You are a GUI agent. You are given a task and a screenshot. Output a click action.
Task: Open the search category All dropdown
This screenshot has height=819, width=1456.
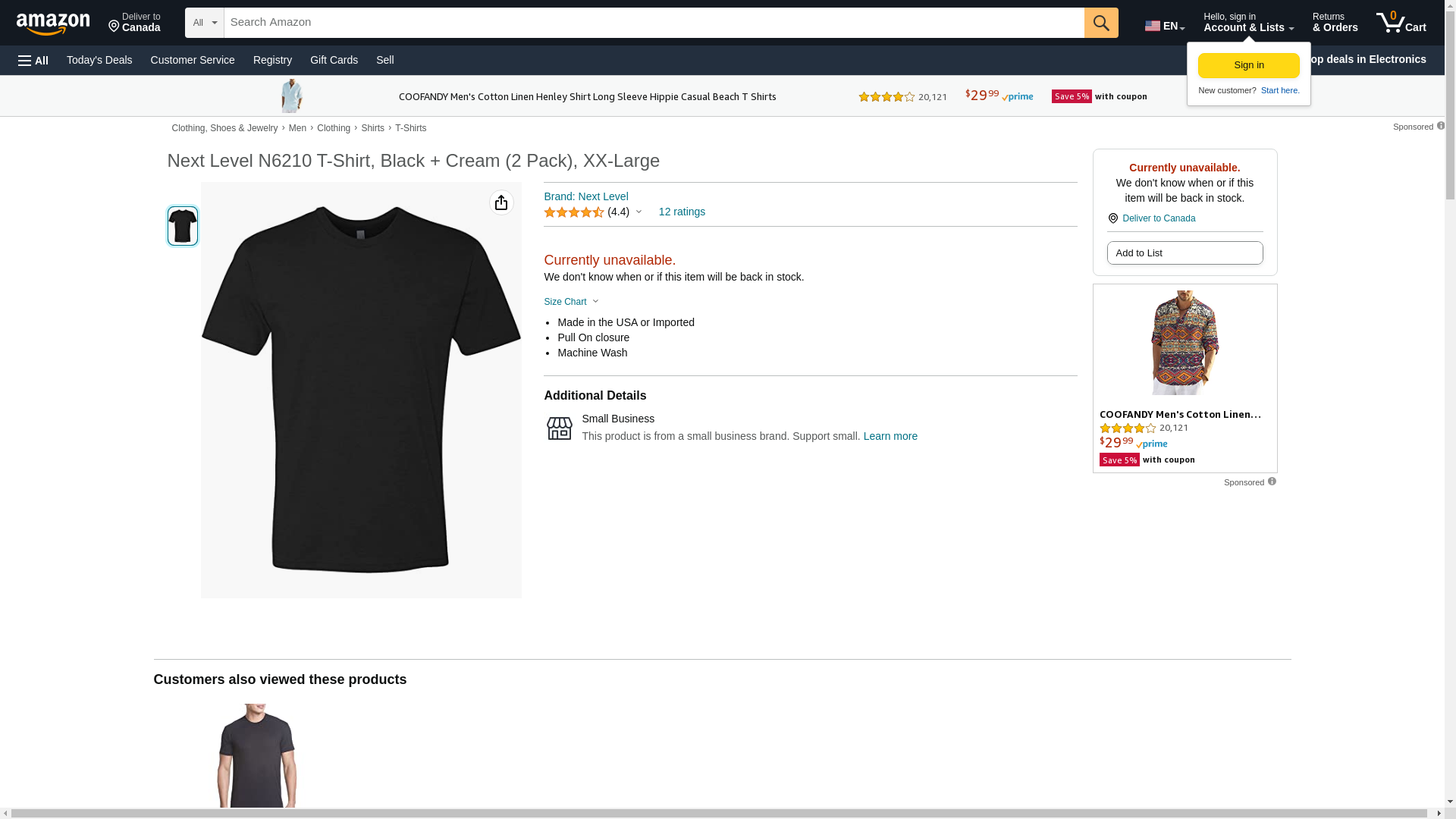[204, 23]
